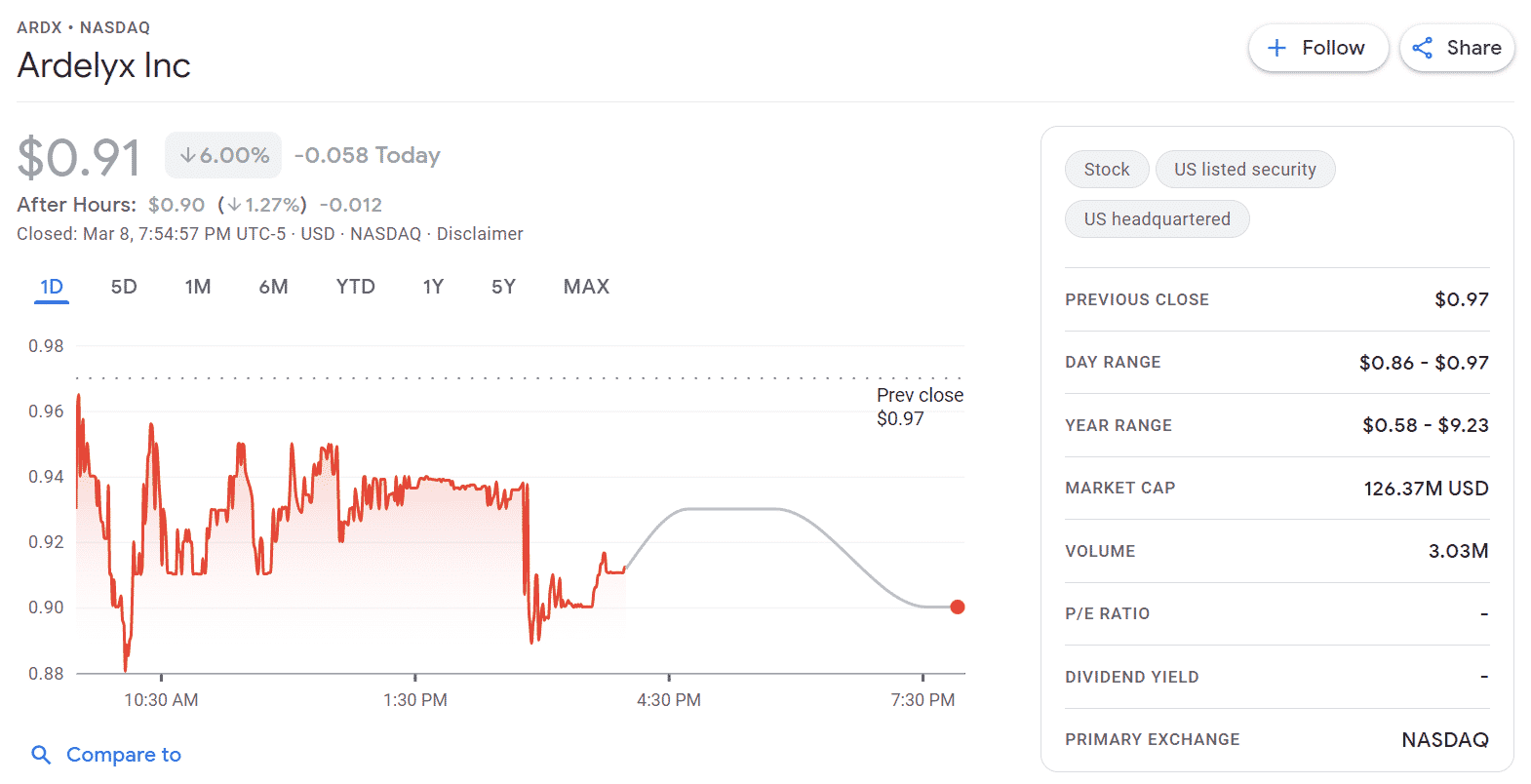Open the Compare to search

tap(106, 755)
